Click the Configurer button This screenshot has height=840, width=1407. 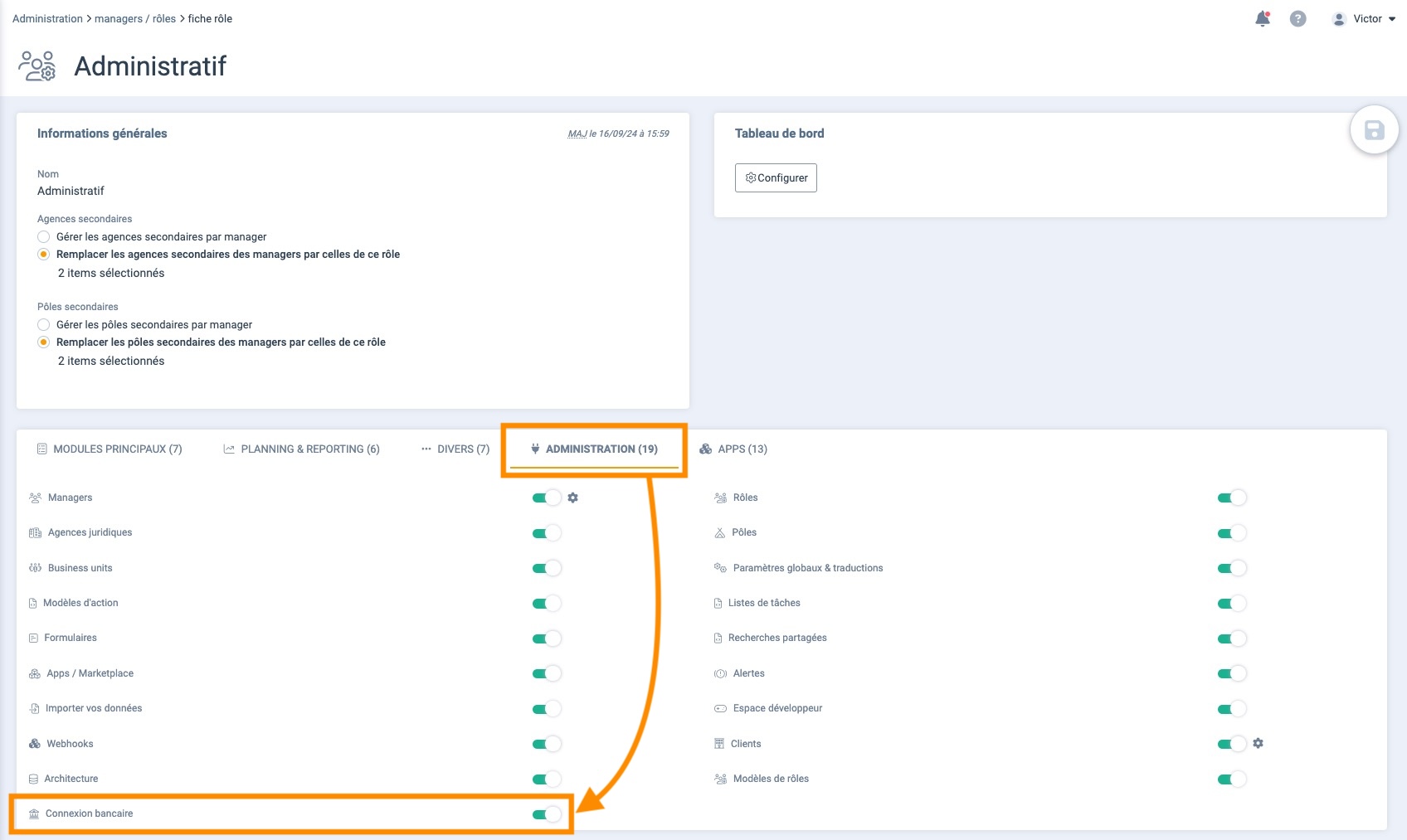(x=776, y=178)
